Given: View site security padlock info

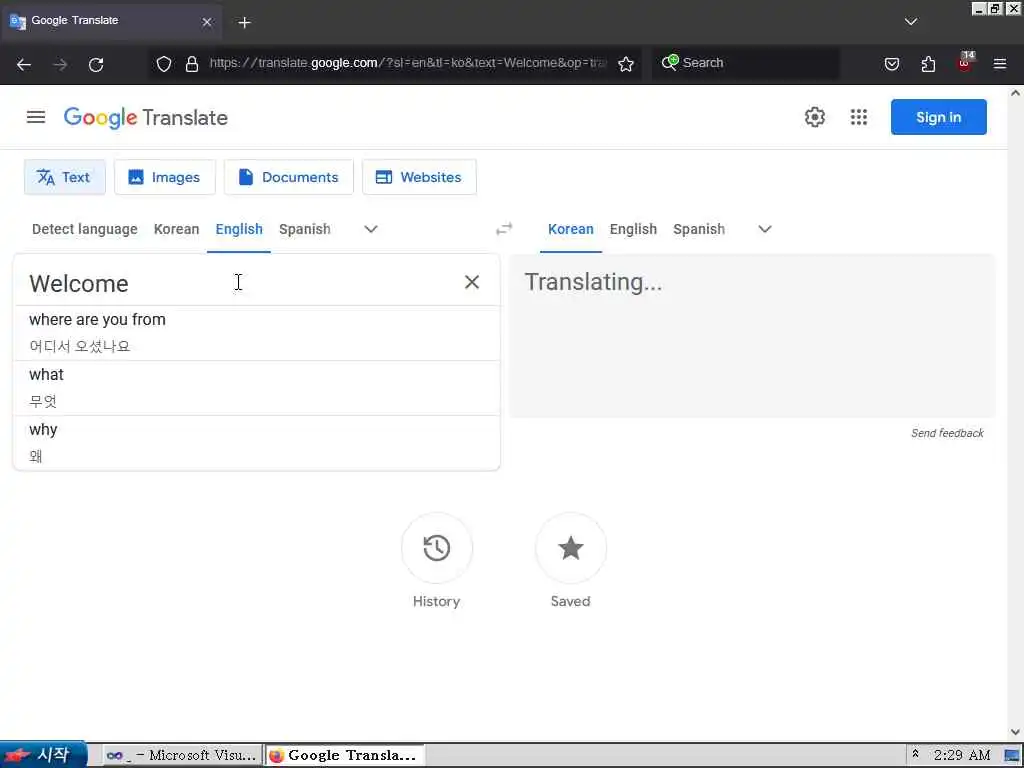Looking at the screenshot, I should tap(191, 64).
